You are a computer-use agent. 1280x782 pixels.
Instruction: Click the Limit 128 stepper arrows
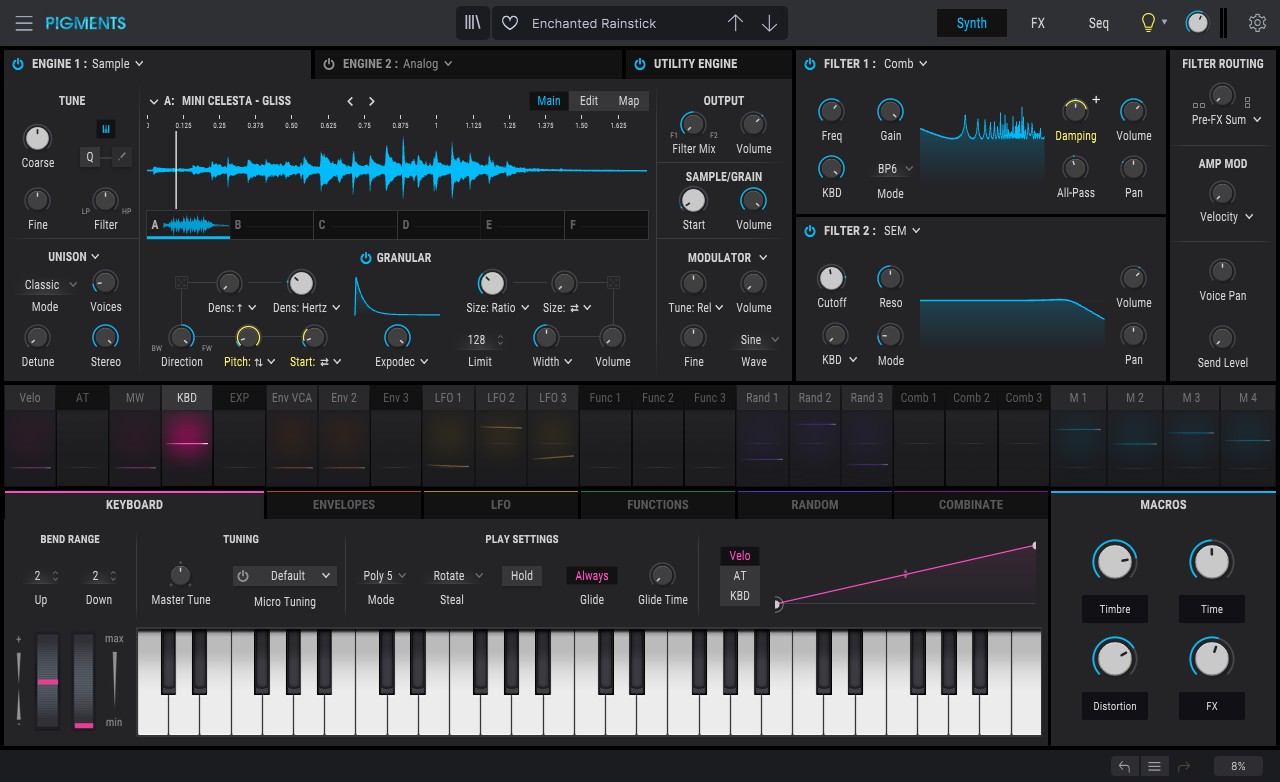coord(500,340)
